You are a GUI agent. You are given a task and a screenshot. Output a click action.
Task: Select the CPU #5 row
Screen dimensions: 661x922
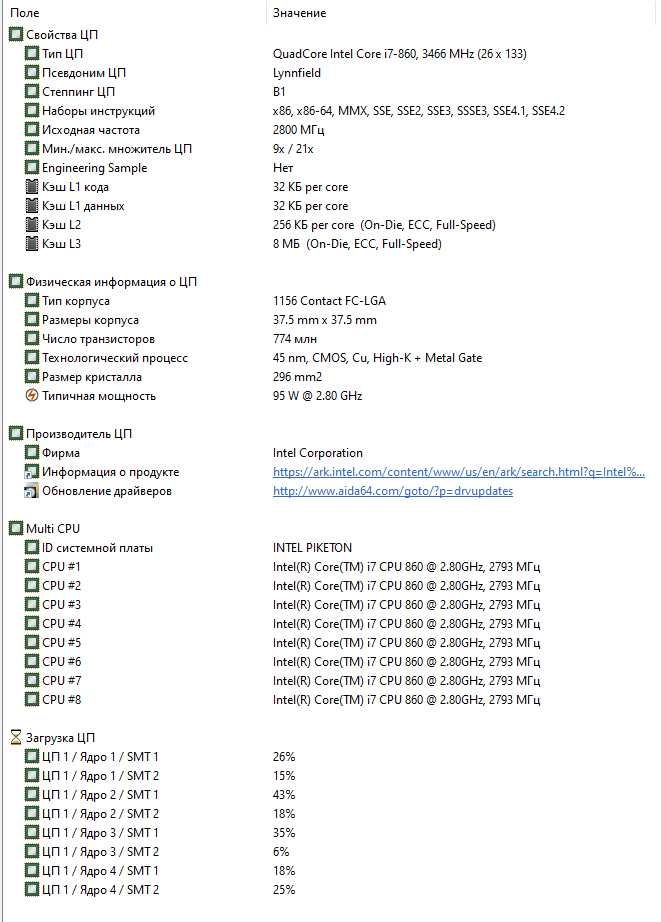coord(329,643)
